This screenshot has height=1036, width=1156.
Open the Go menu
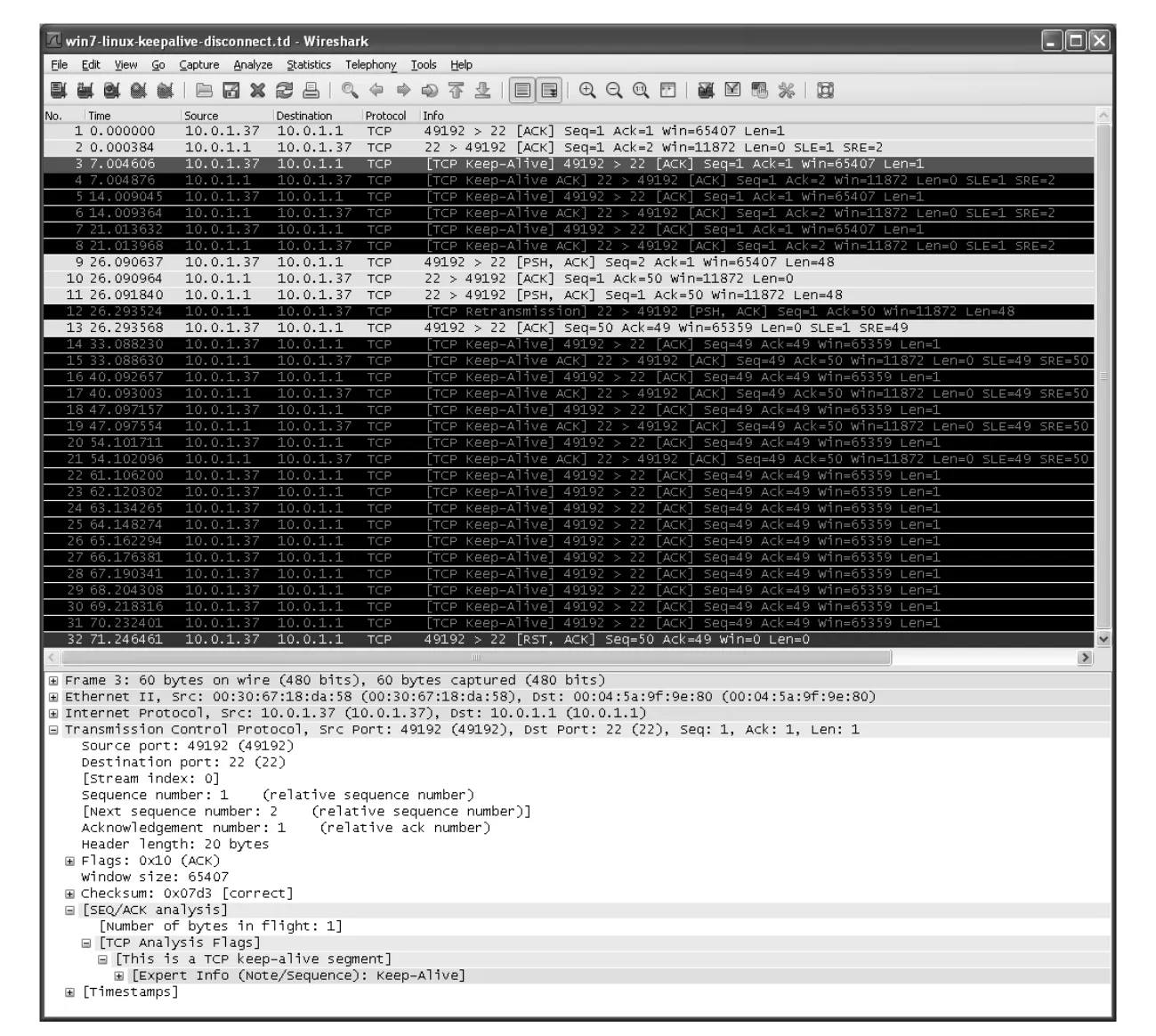pyautogui.click(x=158, y=65)
